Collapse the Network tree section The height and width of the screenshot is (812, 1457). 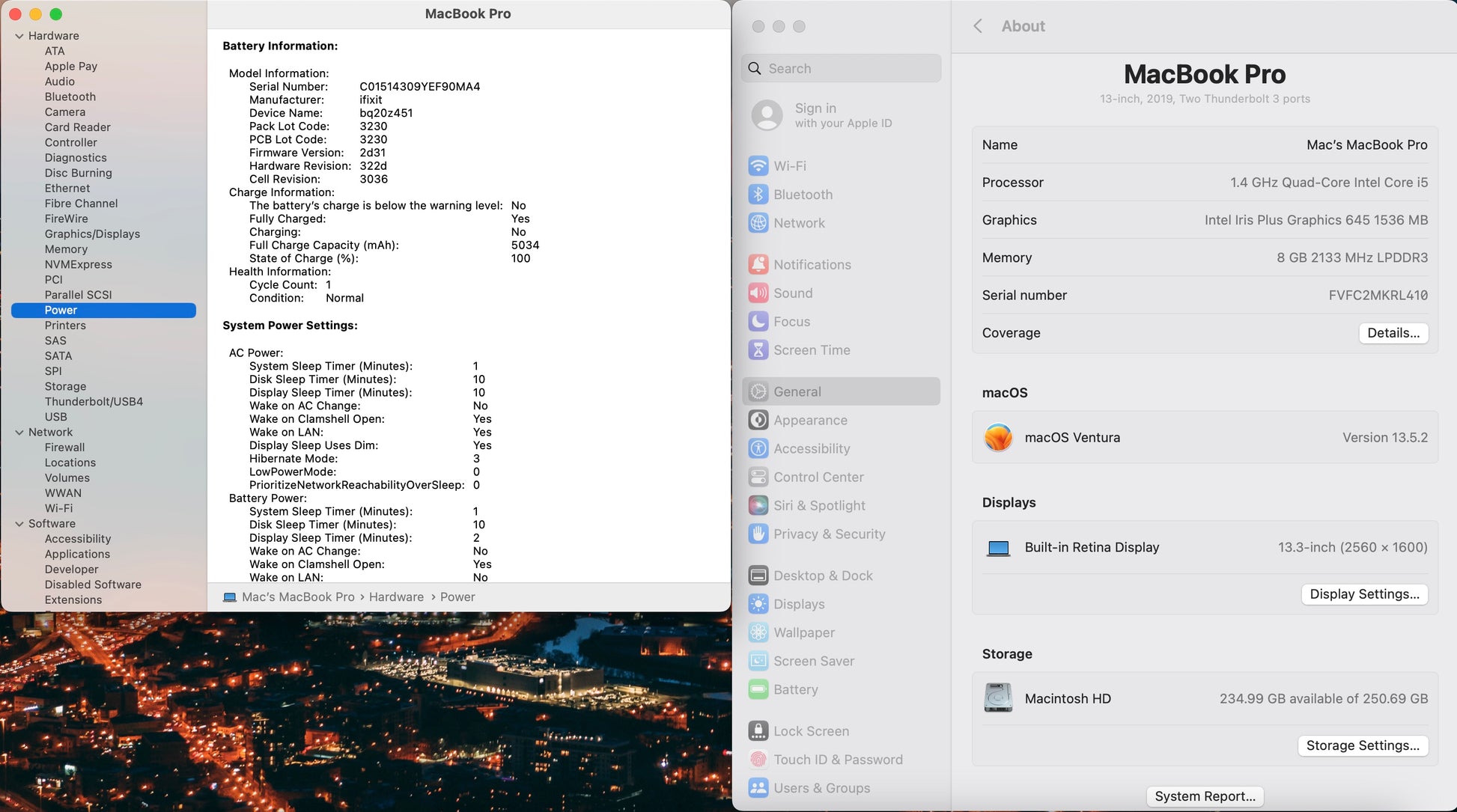pyautogui.click(x=19, y=433)
